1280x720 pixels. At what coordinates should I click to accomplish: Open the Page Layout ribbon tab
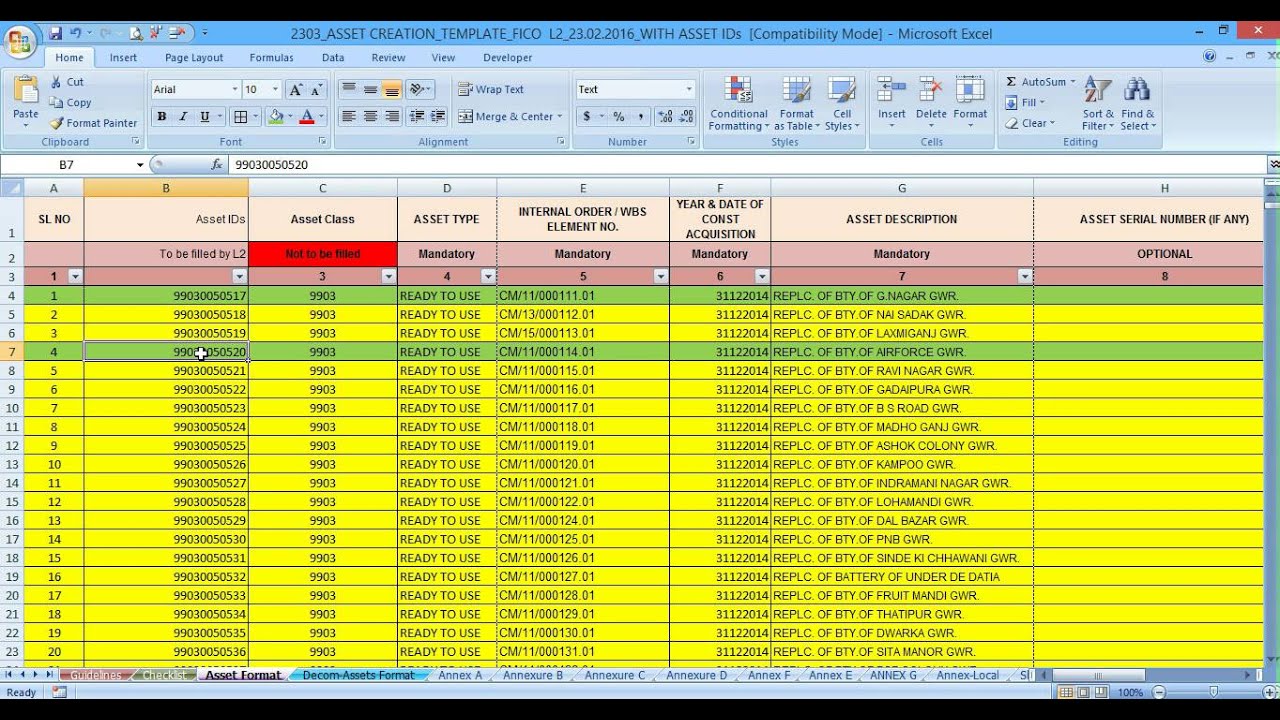194,58
